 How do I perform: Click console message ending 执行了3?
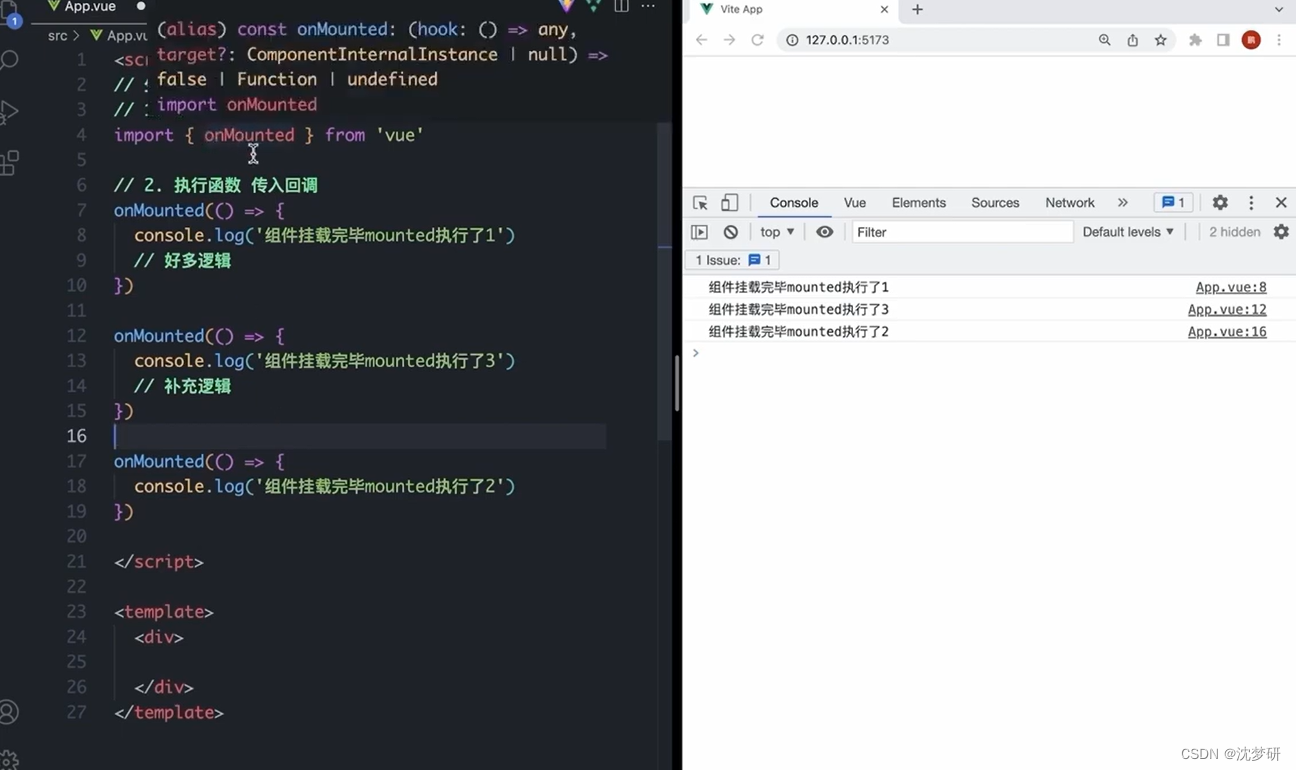pos(798,310)
